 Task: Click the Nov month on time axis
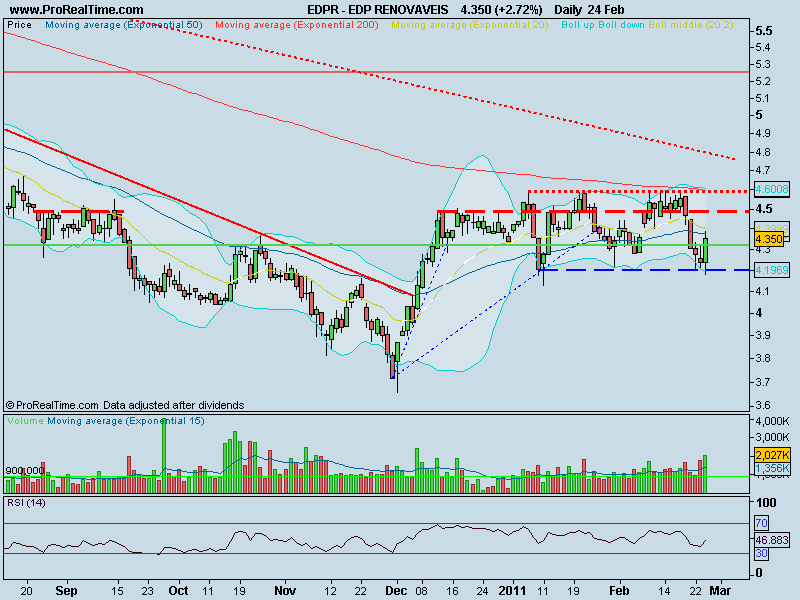coord(285,591)
